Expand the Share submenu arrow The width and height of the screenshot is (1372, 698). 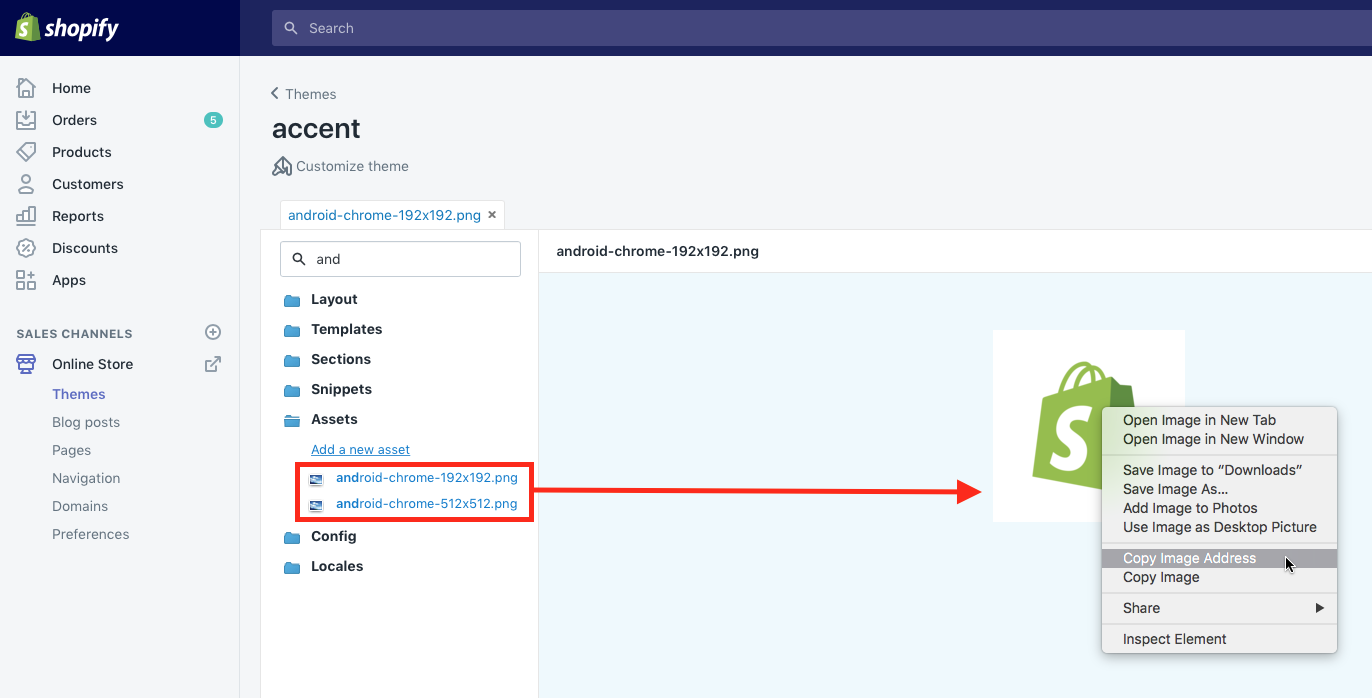coord(1318,607)
